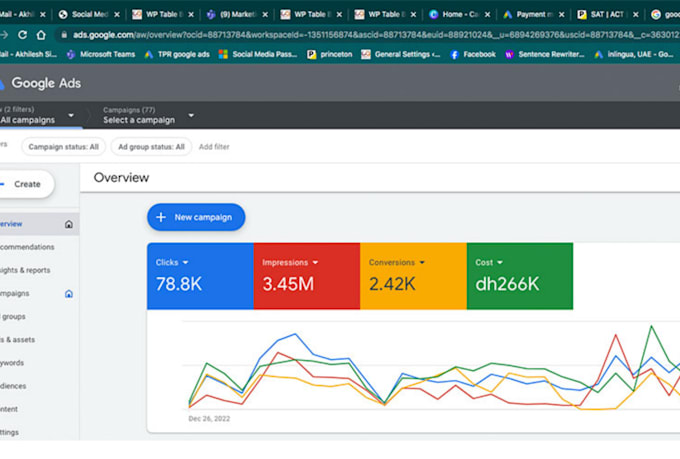Viewport: 680px width, 459px height.
Task: Open Settings in the sidebar
Action: (x=10, y=433)
